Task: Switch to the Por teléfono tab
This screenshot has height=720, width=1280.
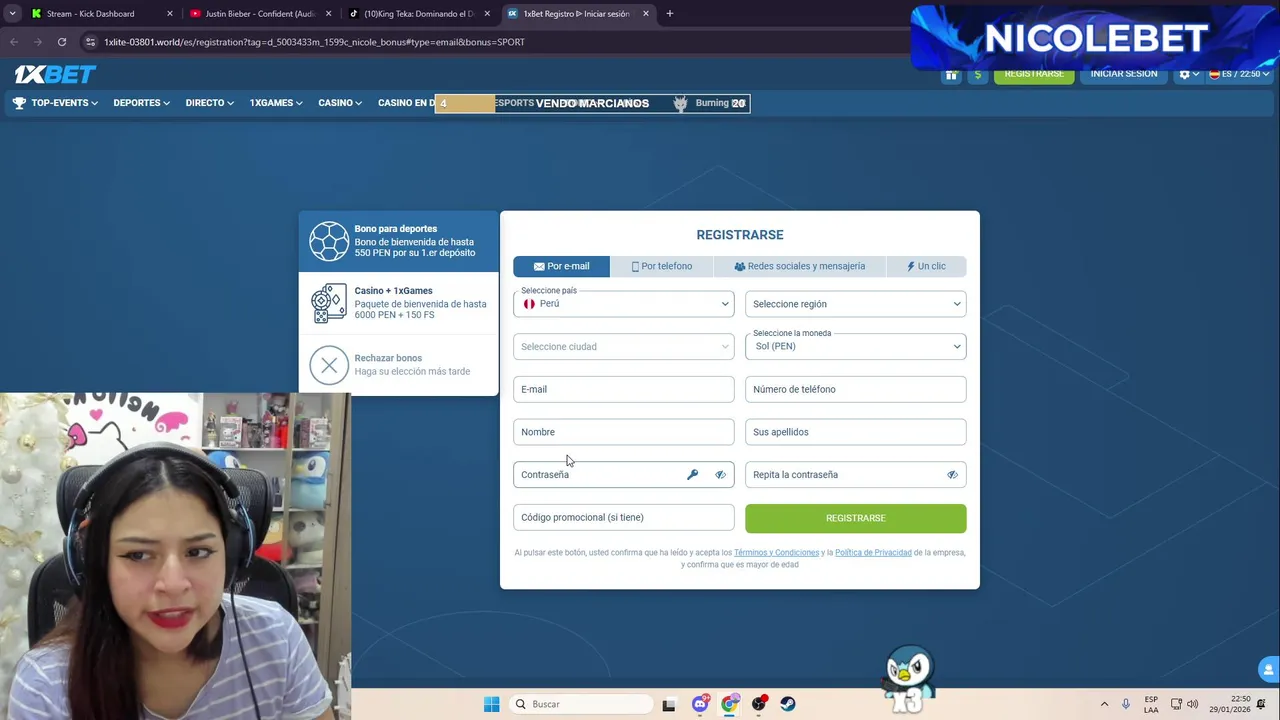Action: pos(662,266)
